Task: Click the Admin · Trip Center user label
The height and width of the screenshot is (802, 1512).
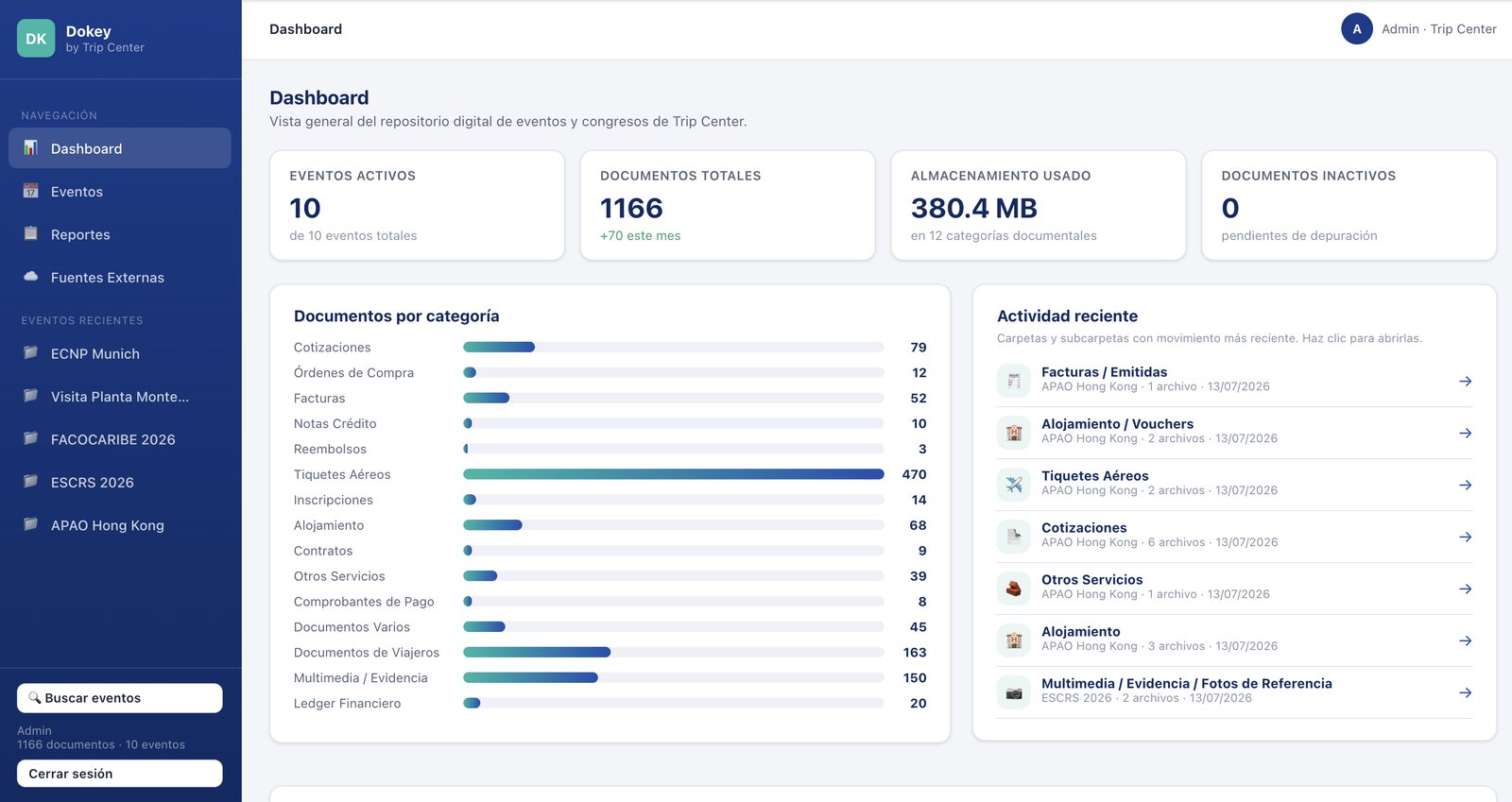Action: (1439, 29)
